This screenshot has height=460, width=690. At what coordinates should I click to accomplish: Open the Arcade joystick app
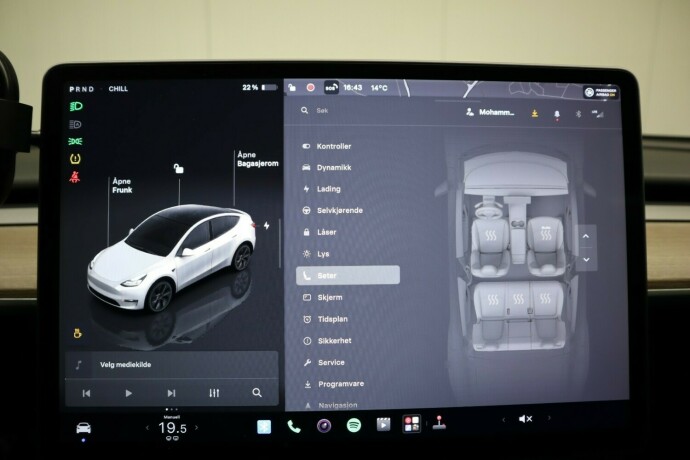click(x=439, y=423)
